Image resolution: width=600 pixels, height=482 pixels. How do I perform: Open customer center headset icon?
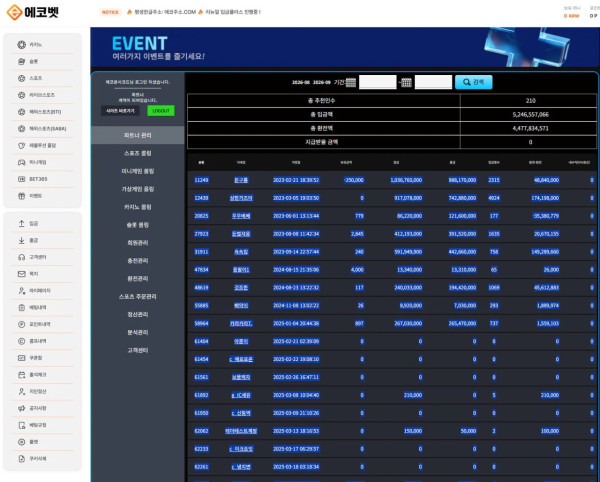click(x=22, y=257)
